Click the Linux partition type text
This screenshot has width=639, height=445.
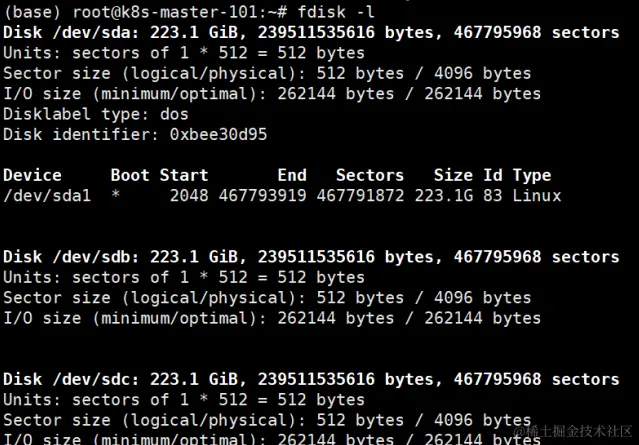[537, 196]
